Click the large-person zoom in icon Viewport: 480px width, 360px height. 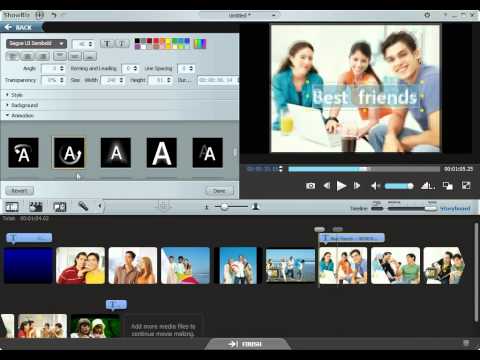point(256,207)
